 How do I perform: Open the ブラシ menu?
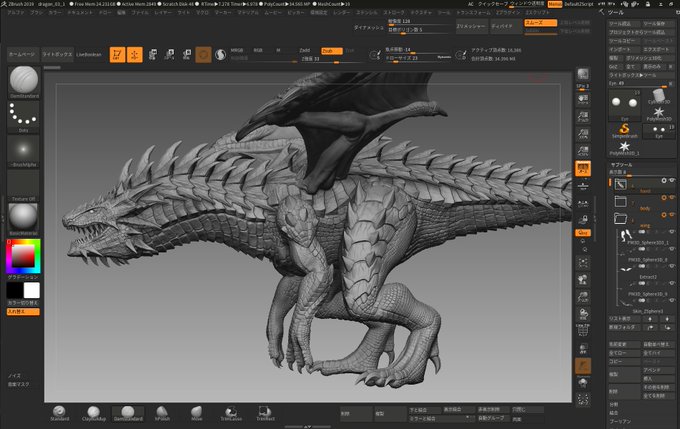36,13
